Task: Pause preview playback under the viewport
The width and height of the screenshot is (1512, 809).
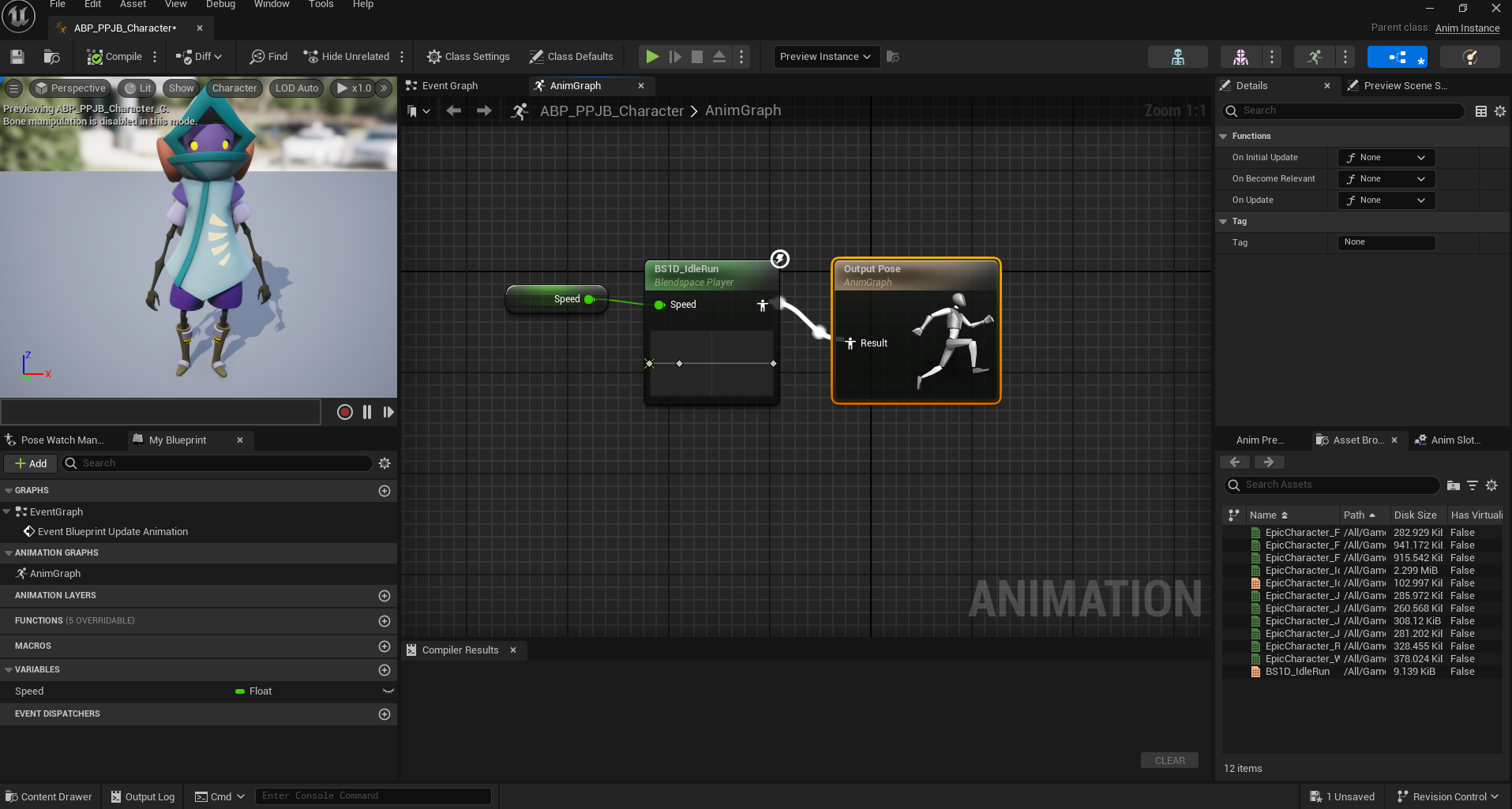Action: (367, 412)
